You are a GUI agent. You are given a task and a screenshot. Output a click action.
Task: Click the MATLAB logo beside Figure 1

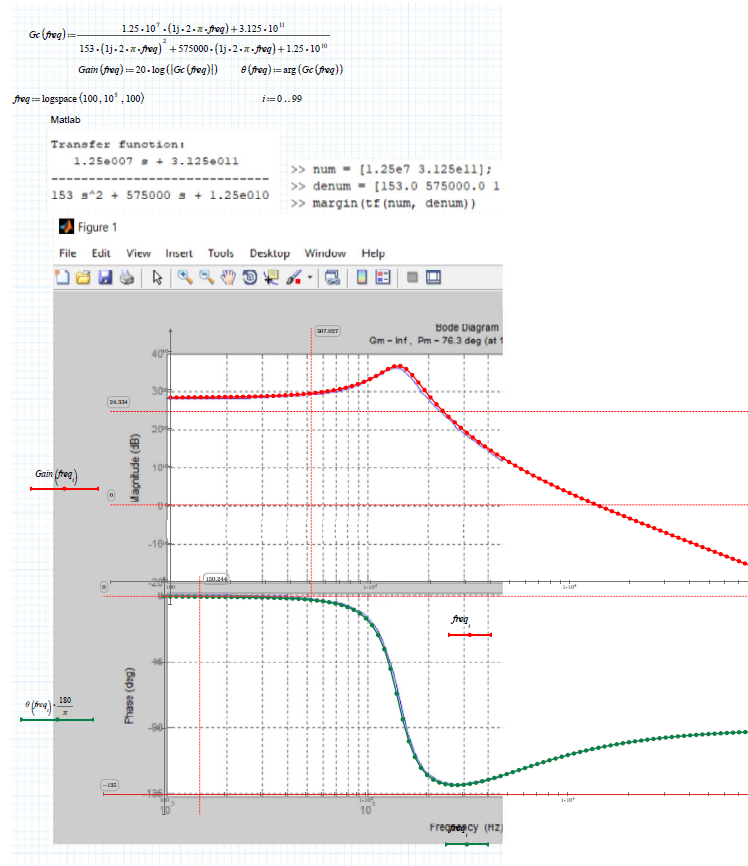pyautogui.click(x=66, y=226)
